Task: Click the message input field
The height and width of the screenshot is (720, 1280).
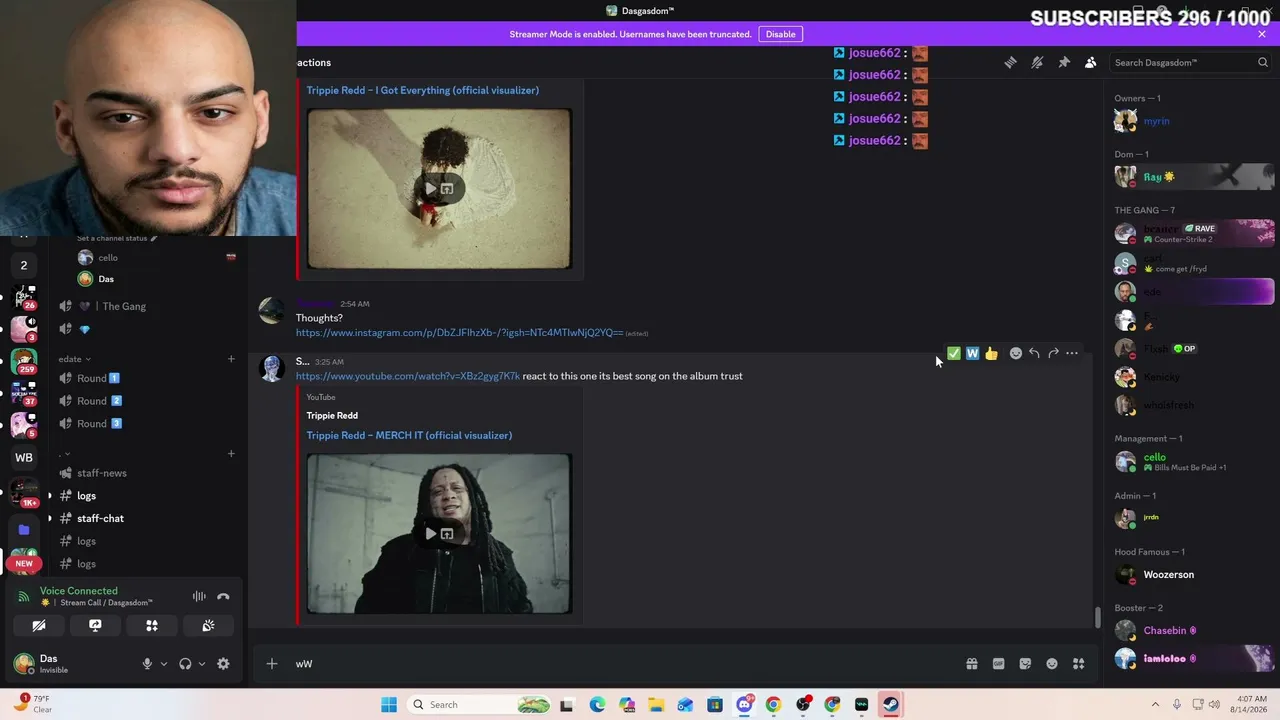Action: pyautogui.click(x=620, y=663)
